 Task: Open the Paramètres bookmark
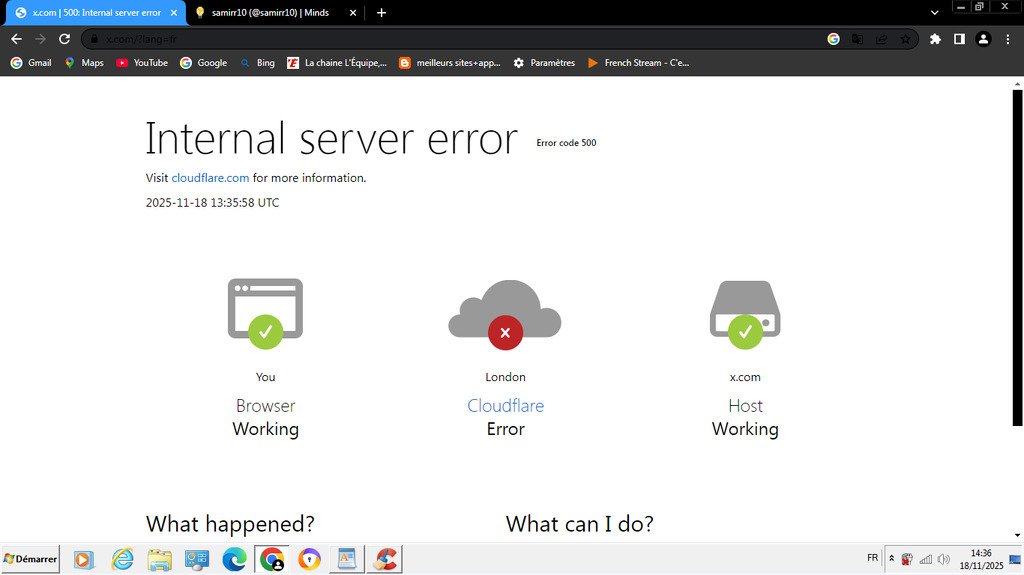(x=544, y=63)
